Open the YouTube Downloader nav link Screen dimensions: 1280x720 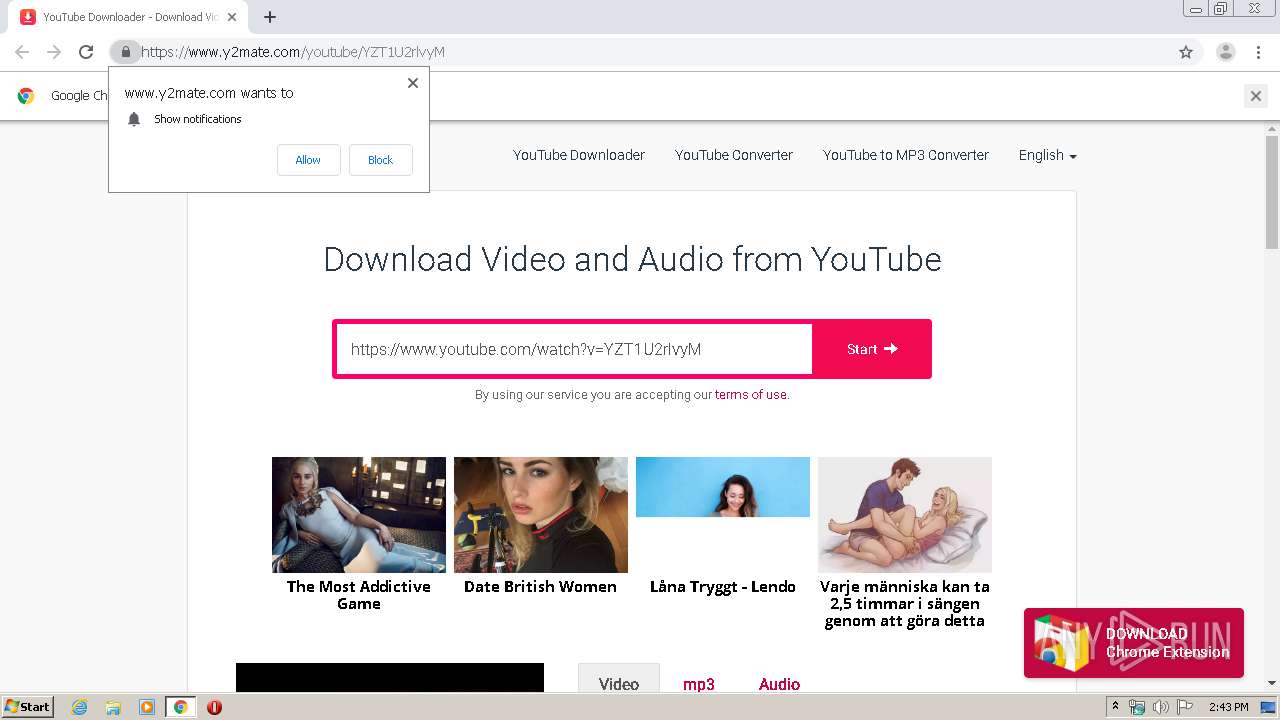click(x=579, y=155)
